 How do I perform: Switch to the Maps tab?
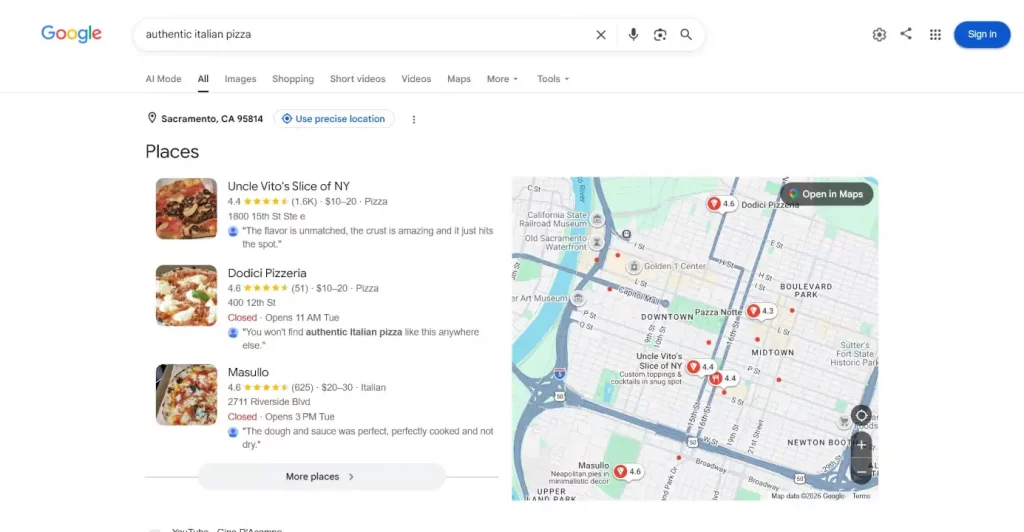(x=458, y=79)
